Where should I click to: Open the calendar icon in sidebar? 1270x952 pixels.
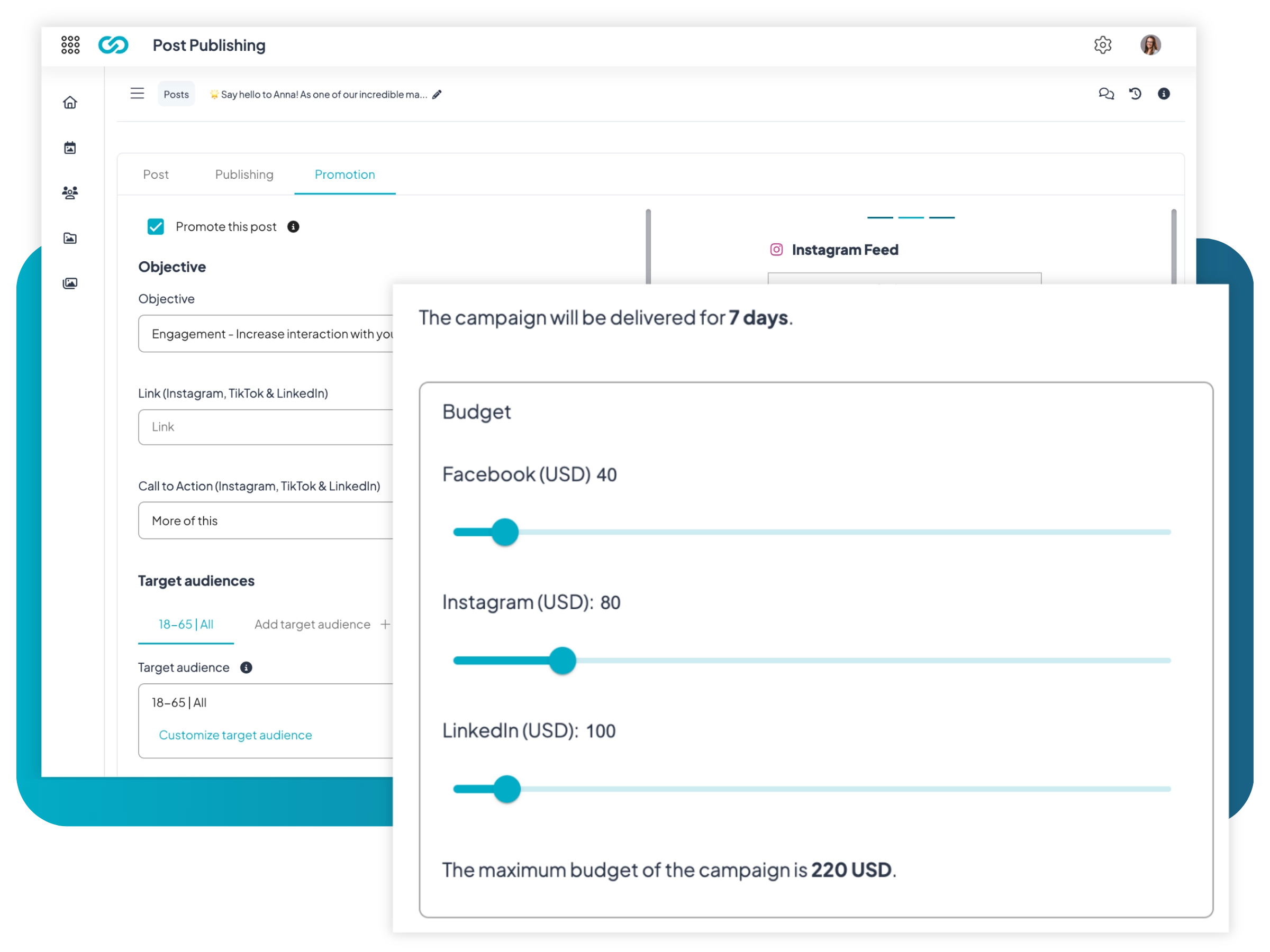coord(70,148)
